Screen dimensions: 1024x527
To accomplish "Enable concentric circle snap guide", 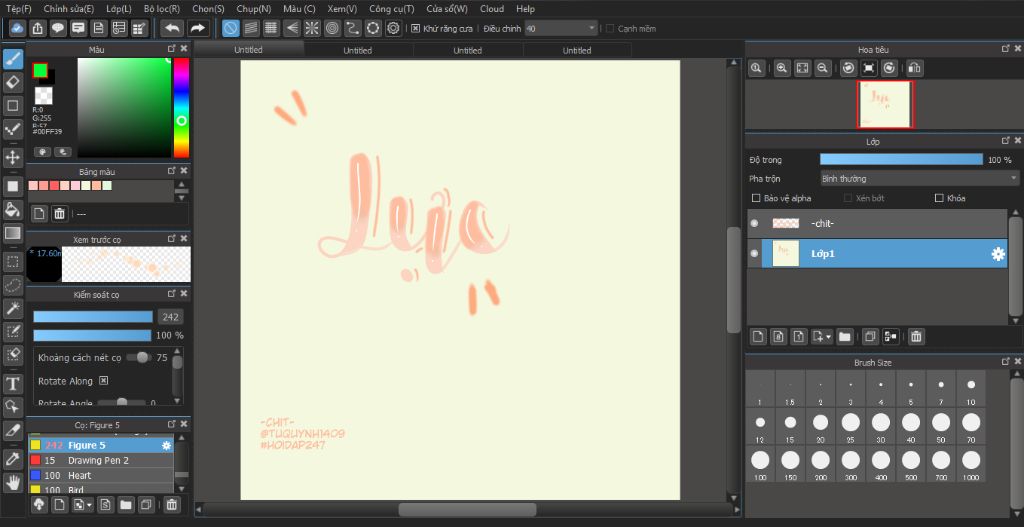I will tap(332, 28).
